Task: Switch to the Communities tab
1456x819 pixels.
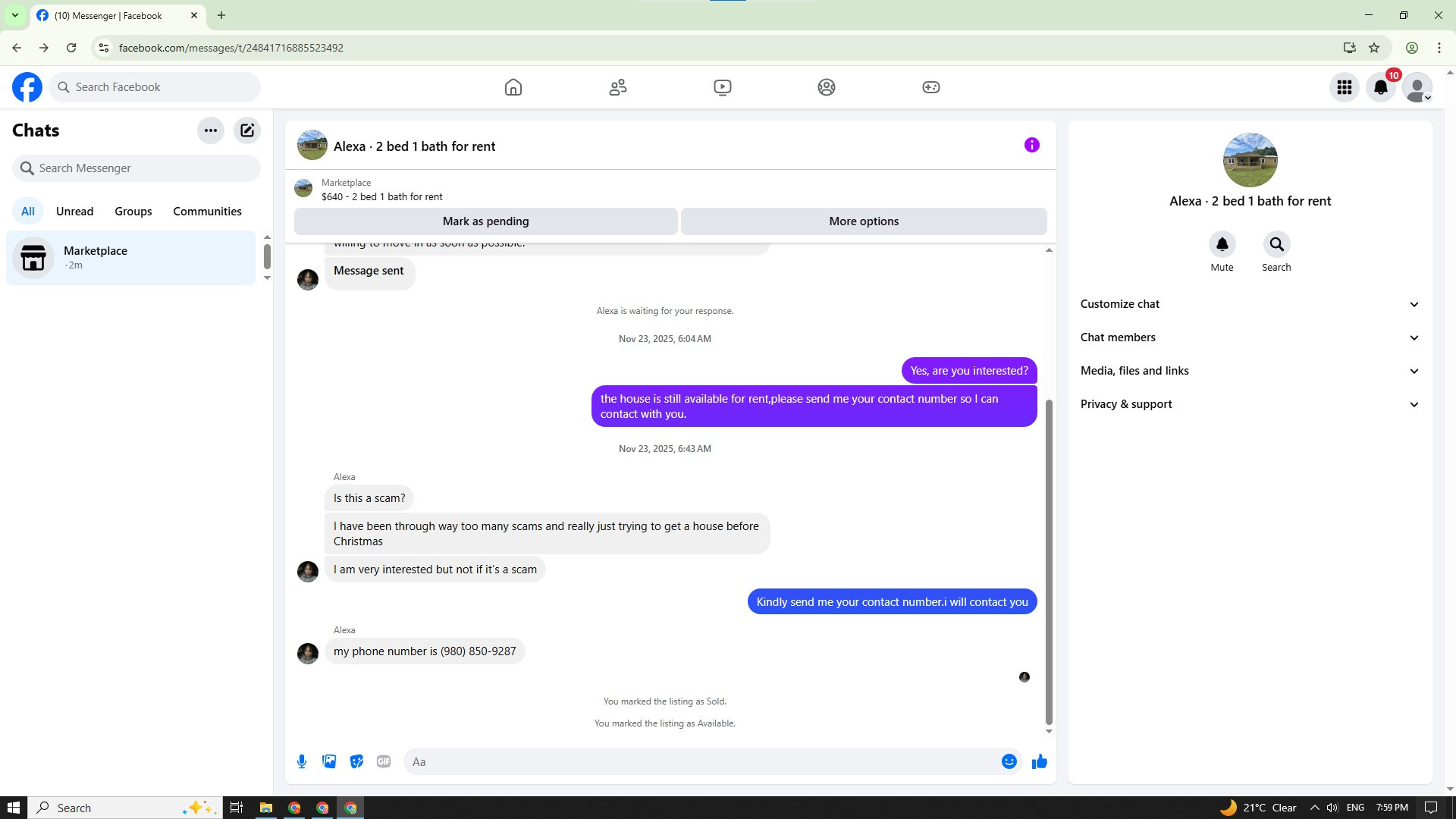Action: click(207, 212)
